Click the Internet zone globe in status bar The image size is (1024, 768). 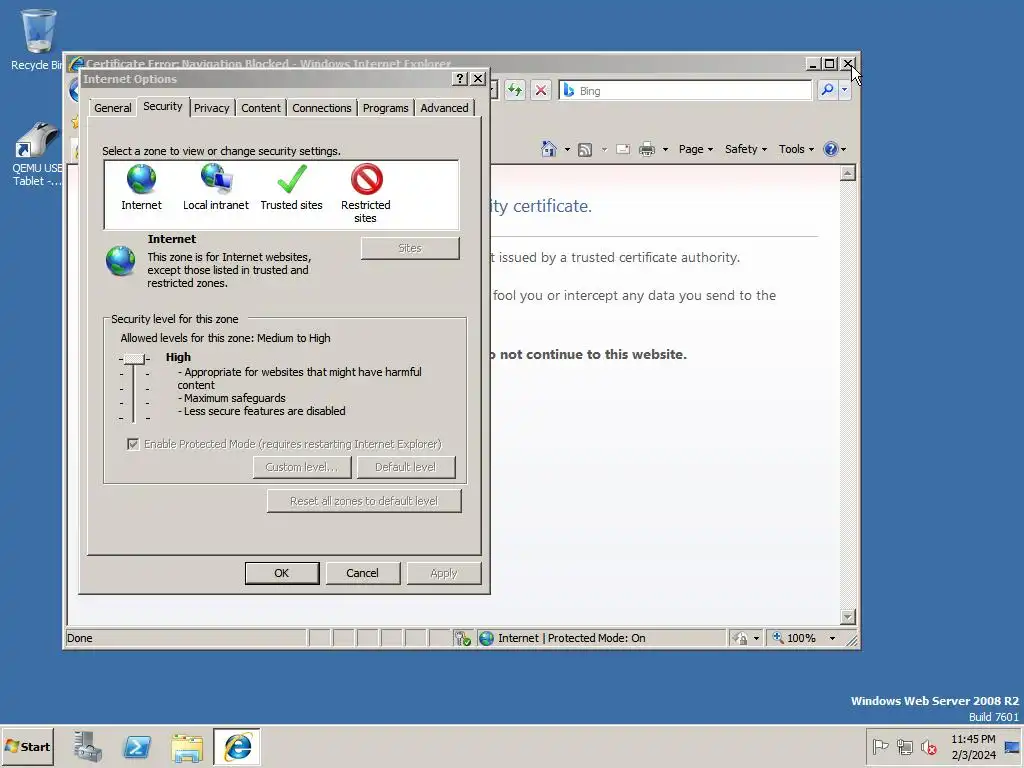[487, 638]
